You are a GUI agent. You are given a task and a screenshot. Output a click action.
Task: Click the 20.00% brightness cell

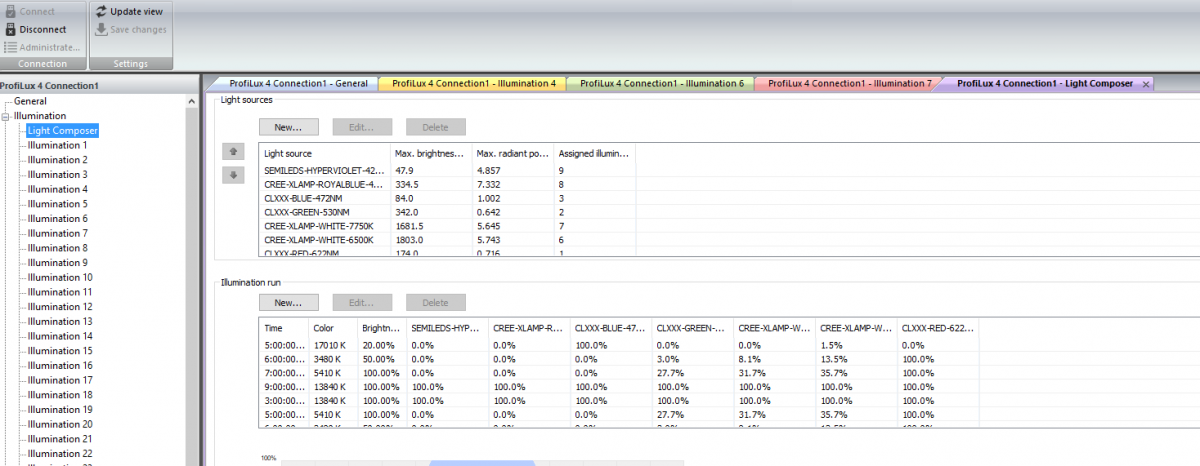377,344
